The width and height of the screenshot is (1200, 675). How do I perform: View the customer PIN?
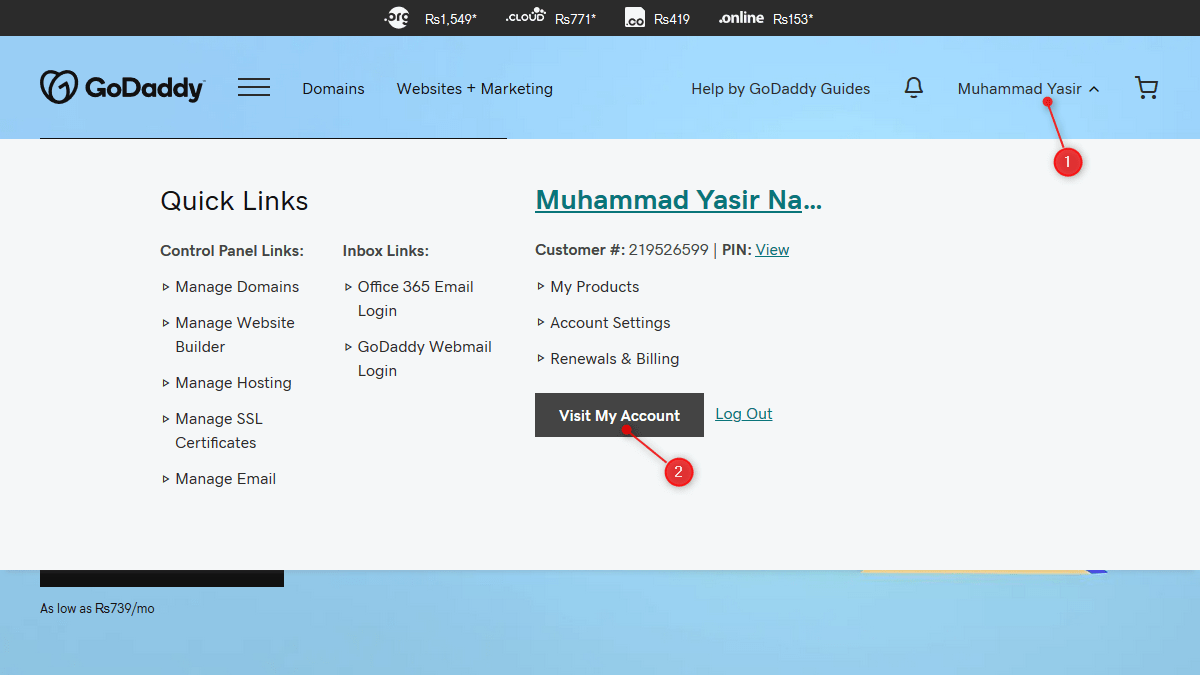[772, 250]
